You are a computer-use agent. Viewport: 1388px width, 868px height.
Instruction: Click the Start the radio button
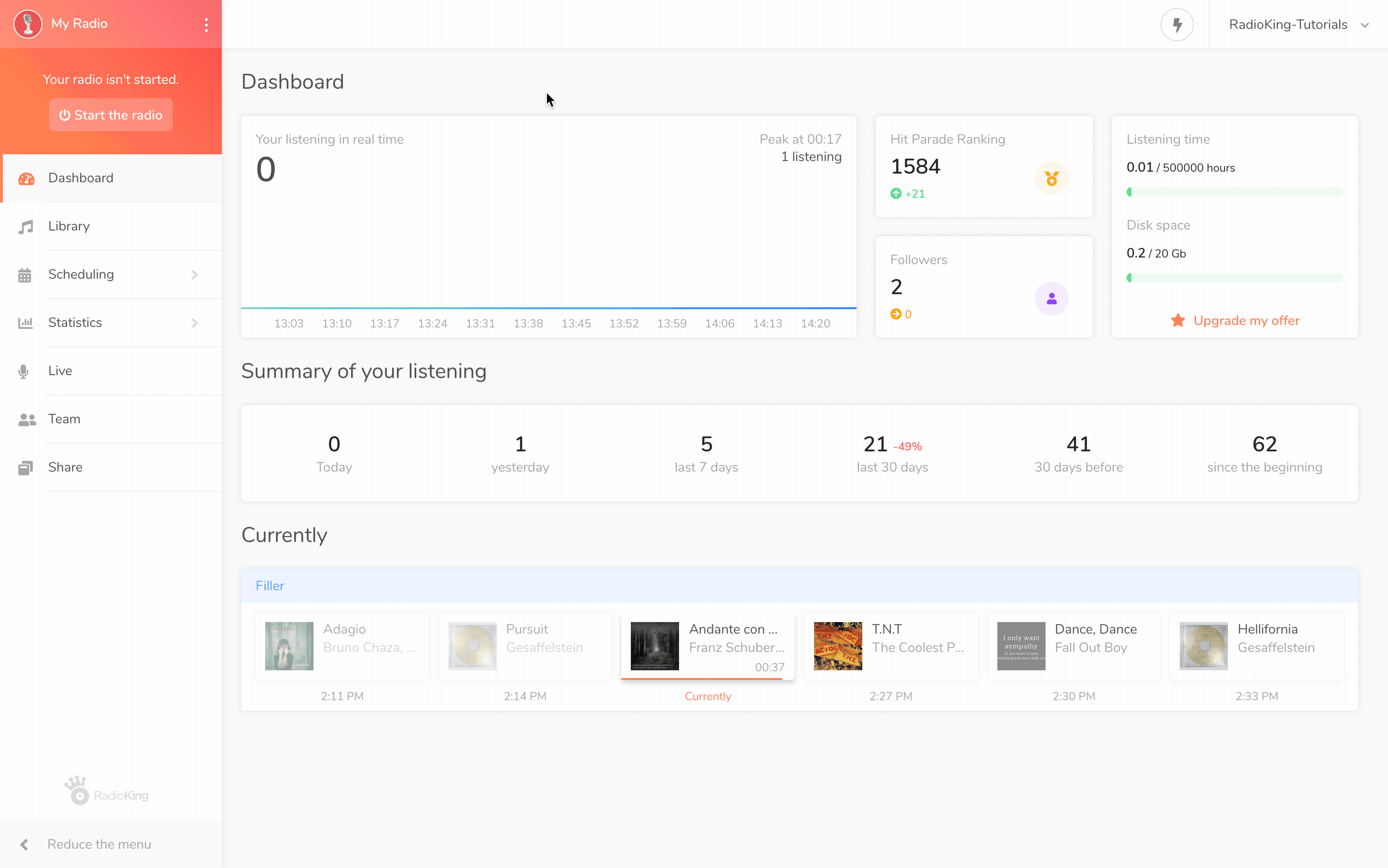coord(110,115)
